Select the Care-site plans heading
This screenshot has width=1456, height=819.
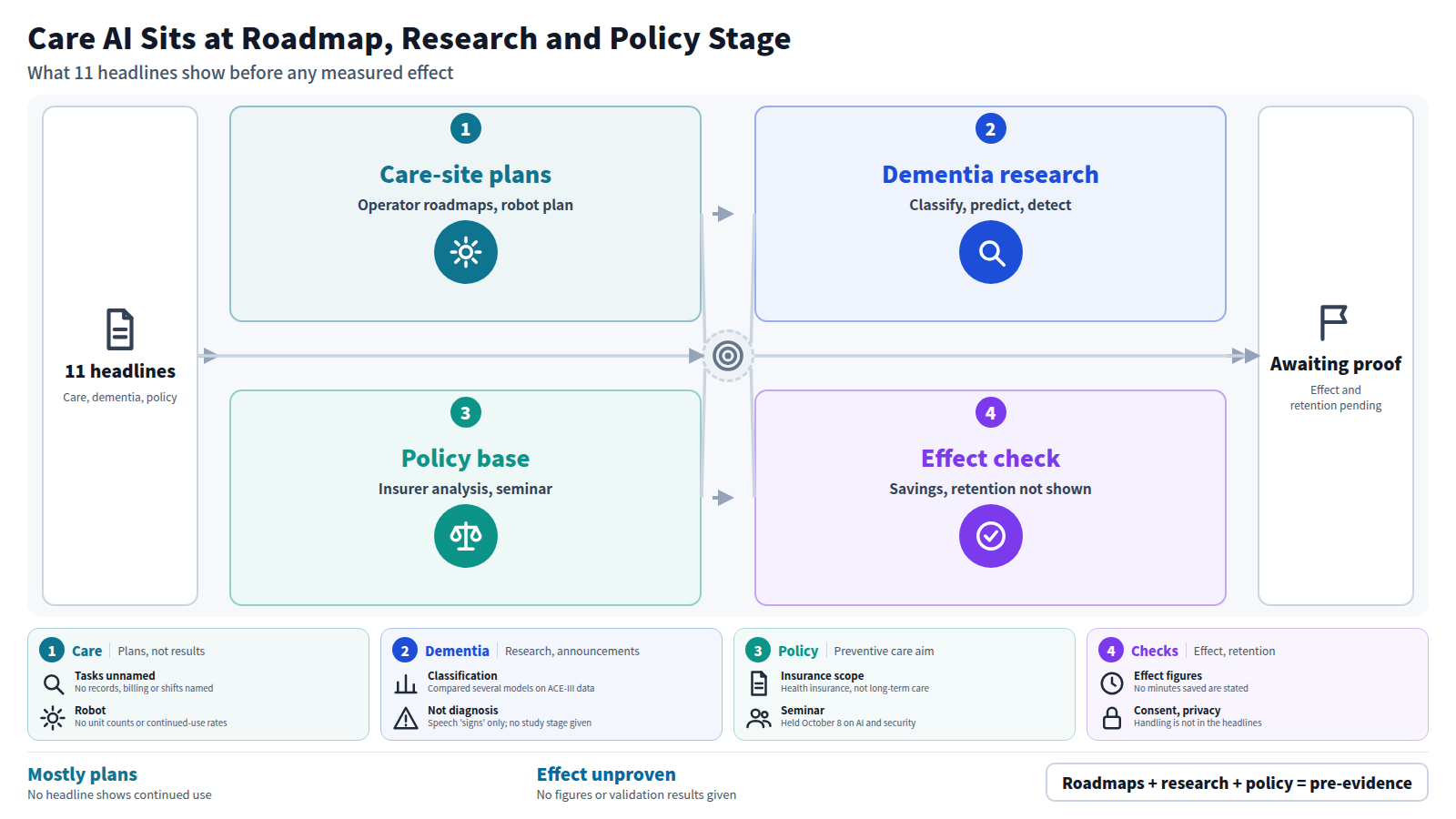click(x=466, y=175)
